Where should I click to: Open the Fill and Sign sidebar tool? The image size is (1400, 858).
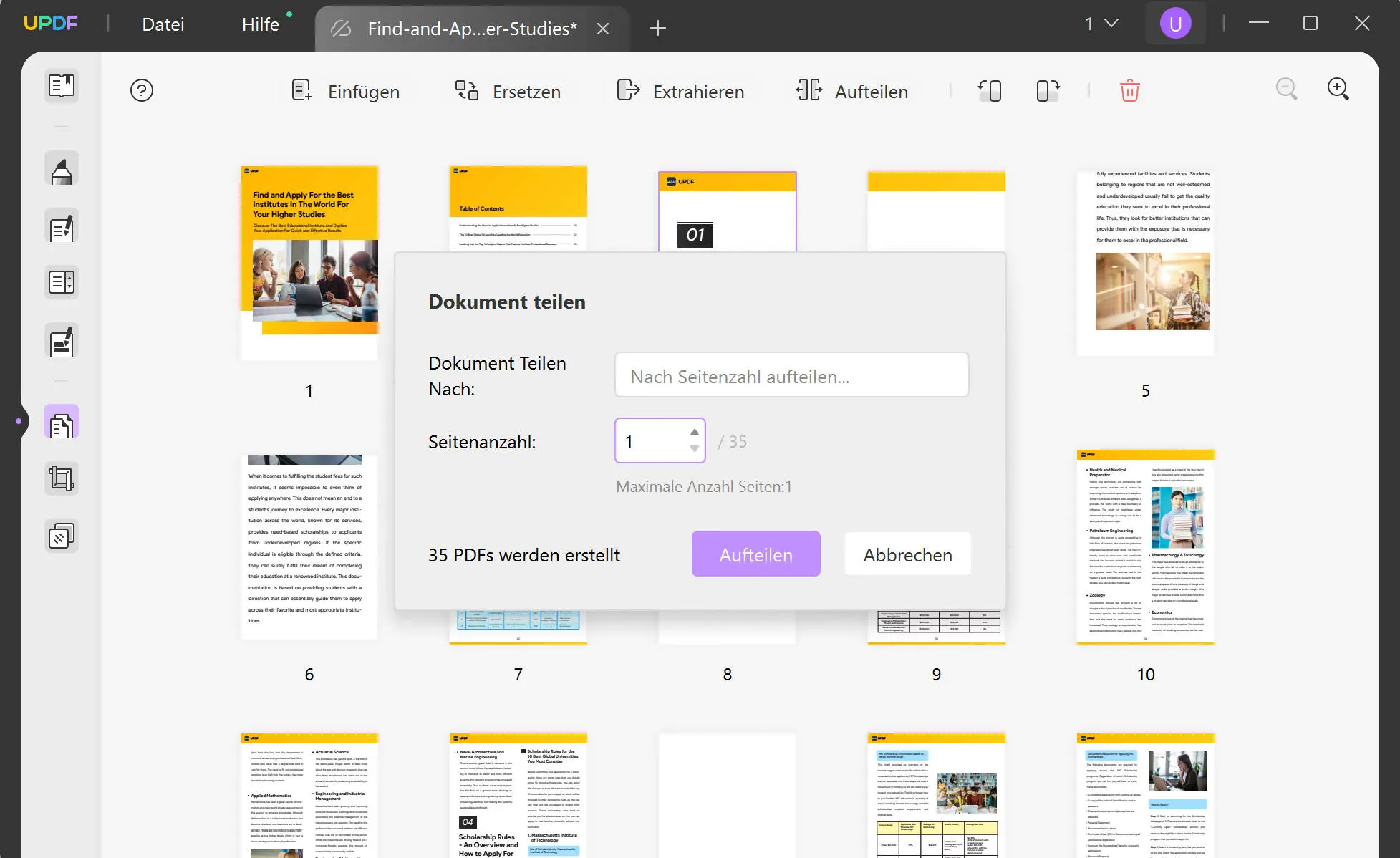(x=62, y=342)
